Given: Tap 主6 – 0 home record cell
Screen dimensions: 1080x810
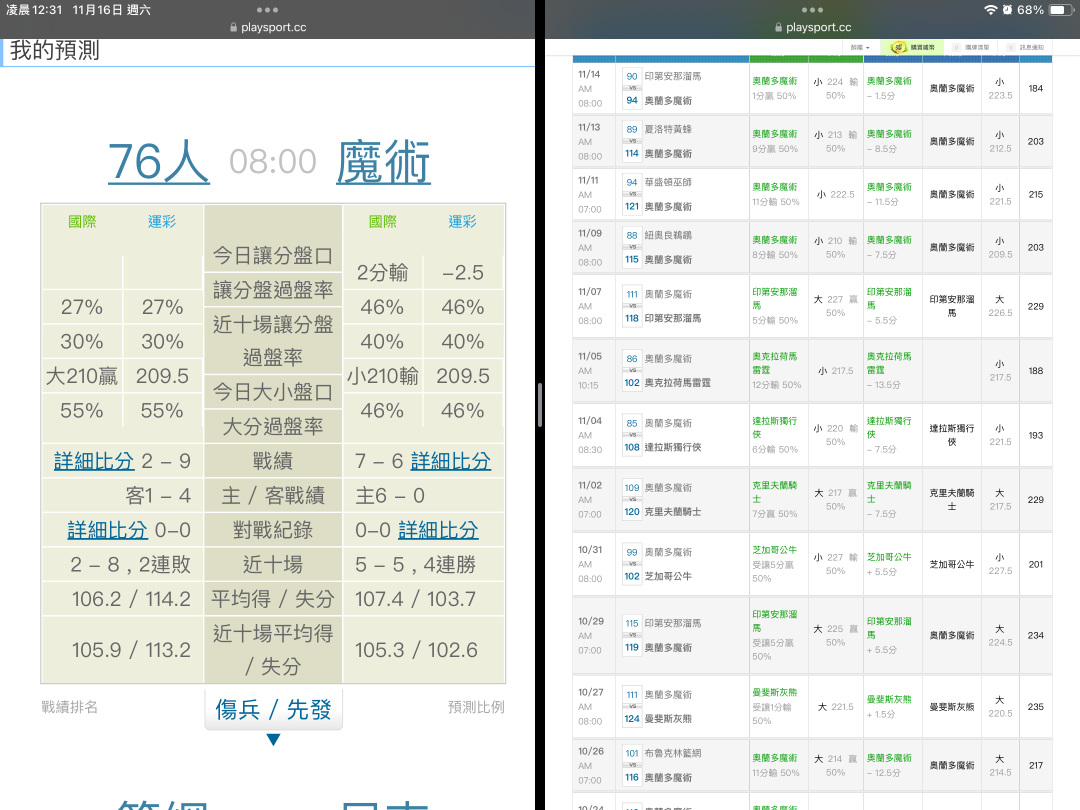Looking at the screenshot, I should 424,496.
